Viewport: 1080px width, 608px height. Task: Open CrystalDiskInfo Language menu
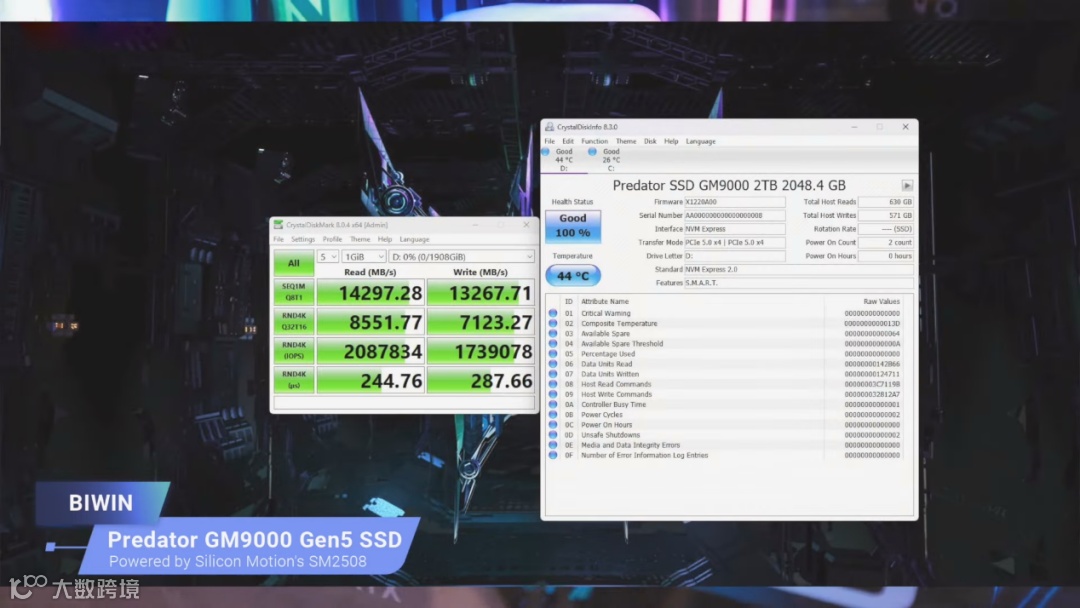(x=700, y=141)
